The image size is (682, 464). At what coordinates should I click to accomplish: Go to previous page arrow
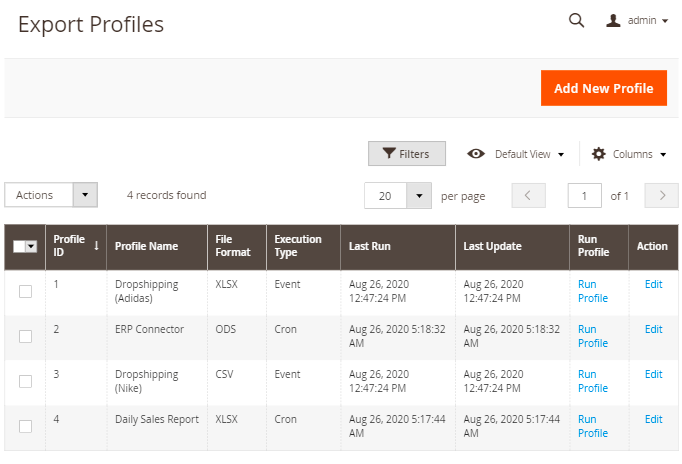(x=528, y=196)
